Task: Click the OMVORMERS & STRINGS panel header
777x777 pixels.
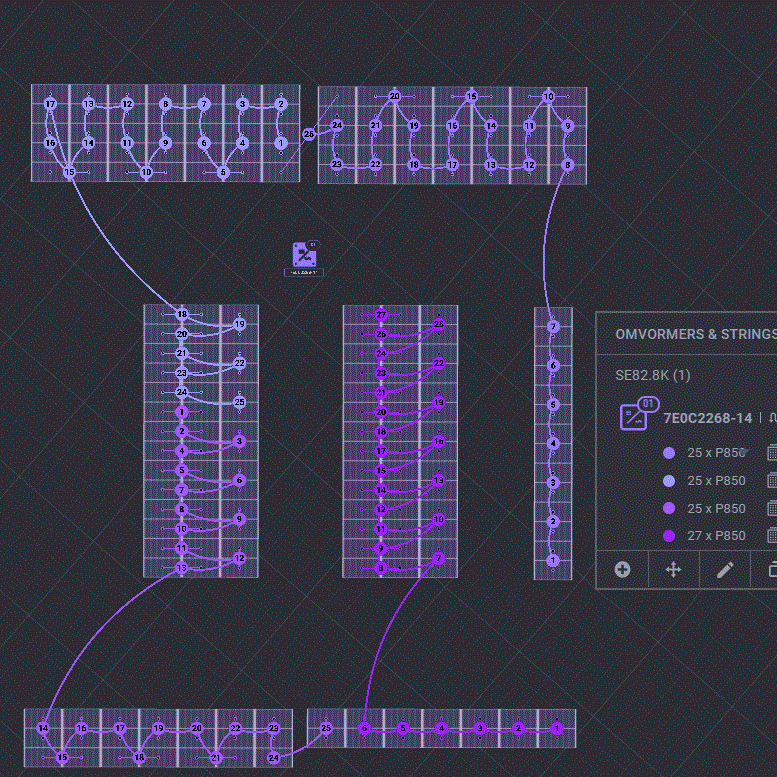Action: pos(694,334)
